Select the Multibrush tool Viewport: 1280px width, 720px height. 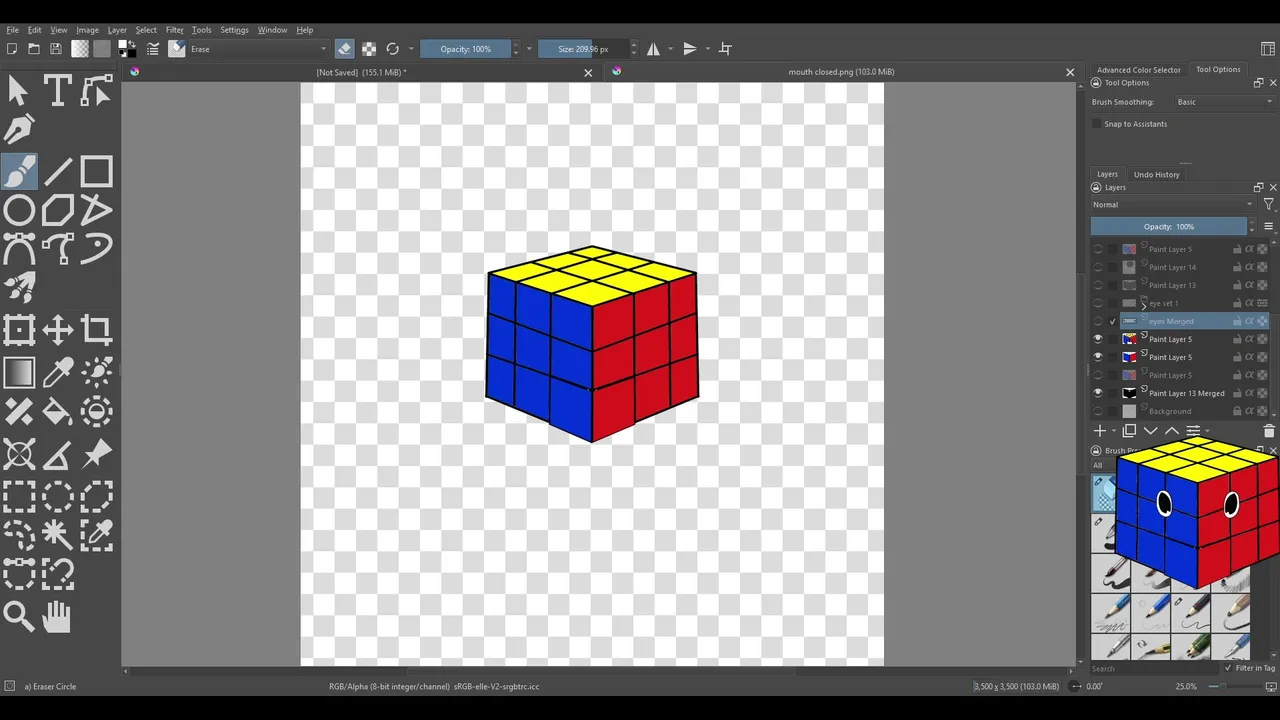(x=19, y=288)
